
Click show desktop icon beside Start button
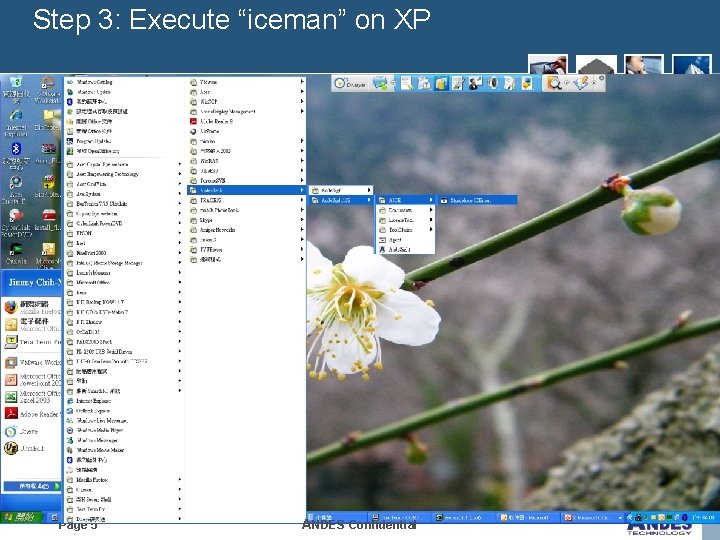coord(54,518)
